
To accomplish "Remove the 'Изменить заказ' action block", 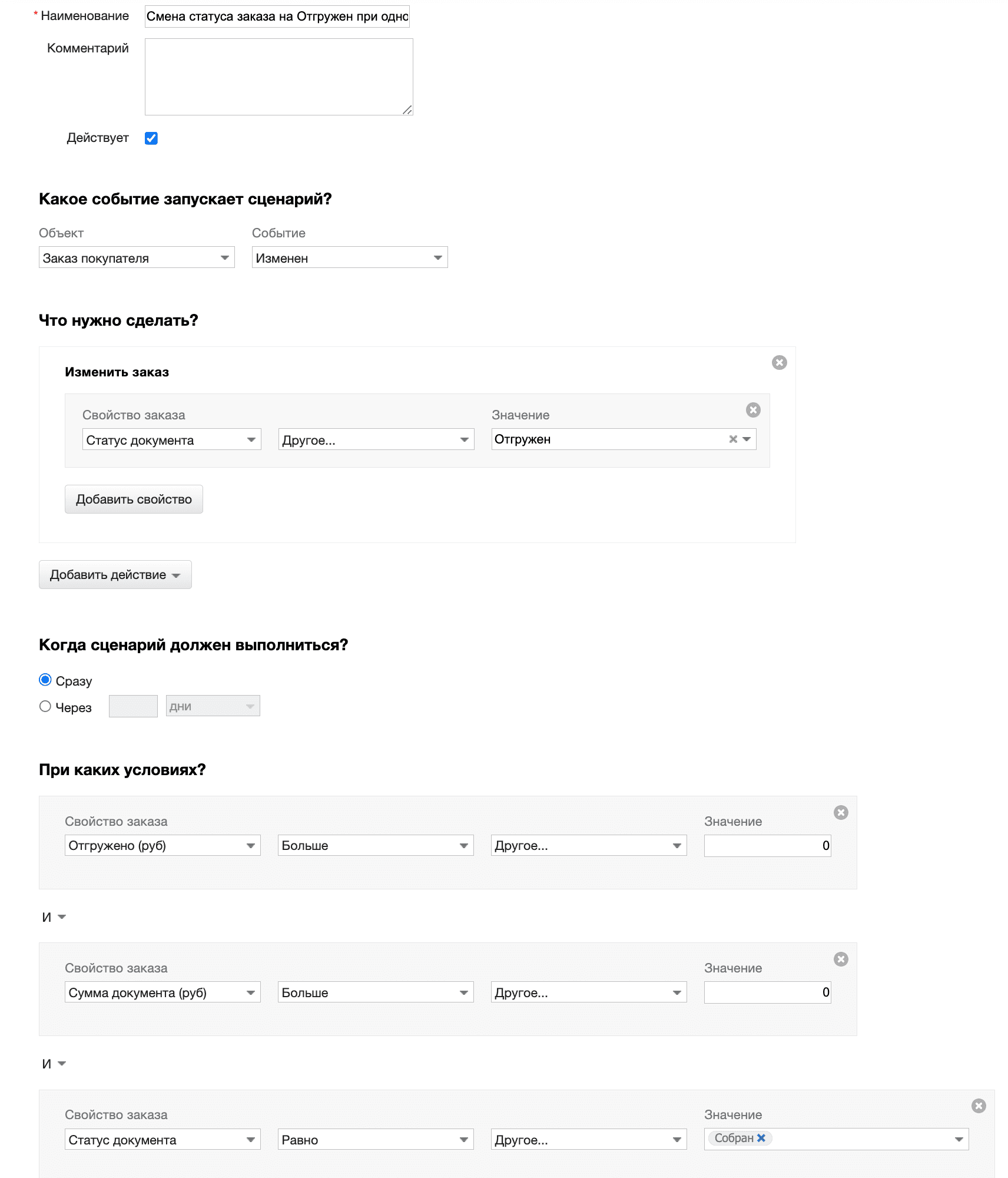I will [779, 362].
